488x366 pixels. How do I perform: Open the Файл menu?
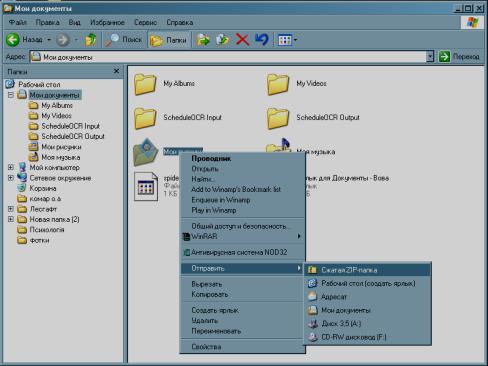click(x=18, y=23)
